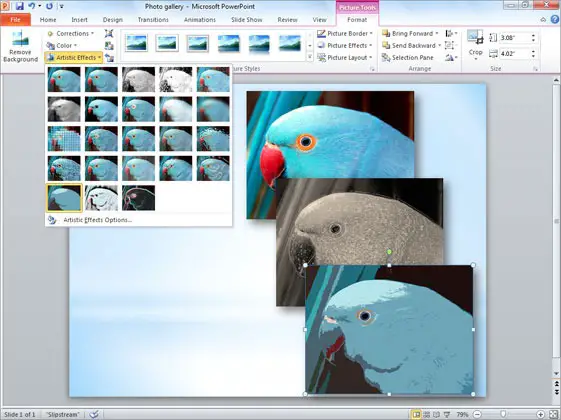Image resolution: width=561 pixels, height=420 pixels.
Task: Click the Save icon in quick access toolbar
Action: (x=20, y=6)
